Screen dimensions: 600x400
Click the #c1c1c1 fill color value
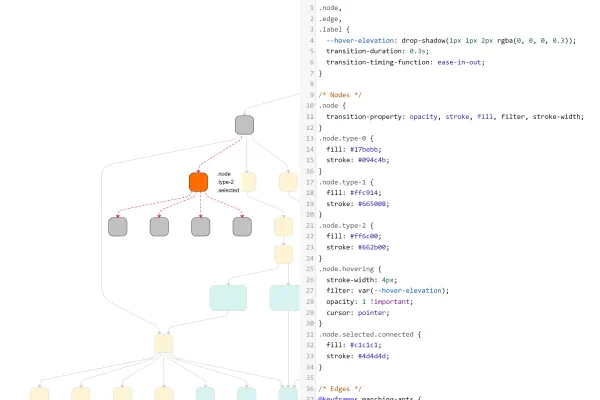coord(364,345)
